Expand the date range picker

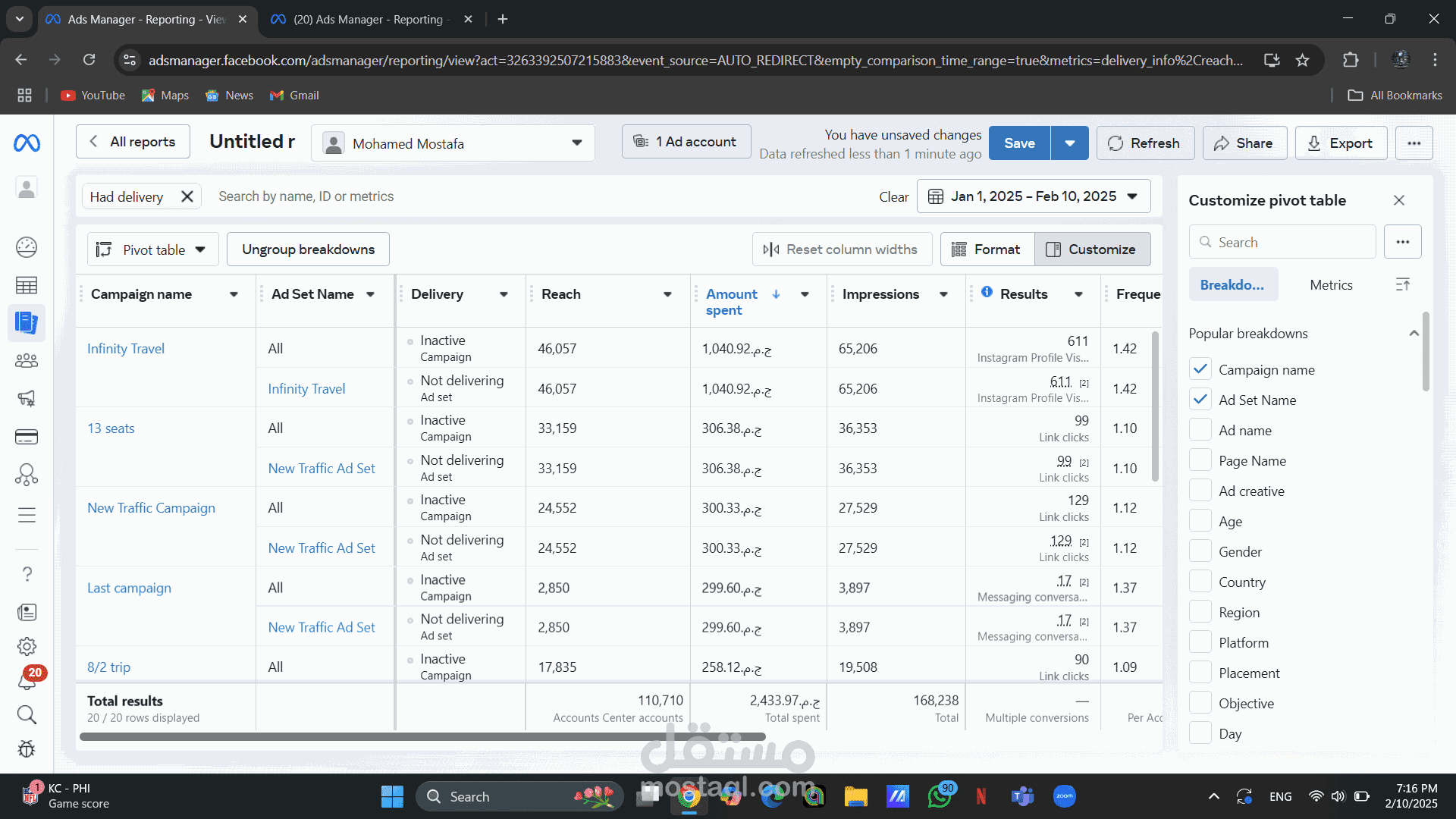[1033, 196]
